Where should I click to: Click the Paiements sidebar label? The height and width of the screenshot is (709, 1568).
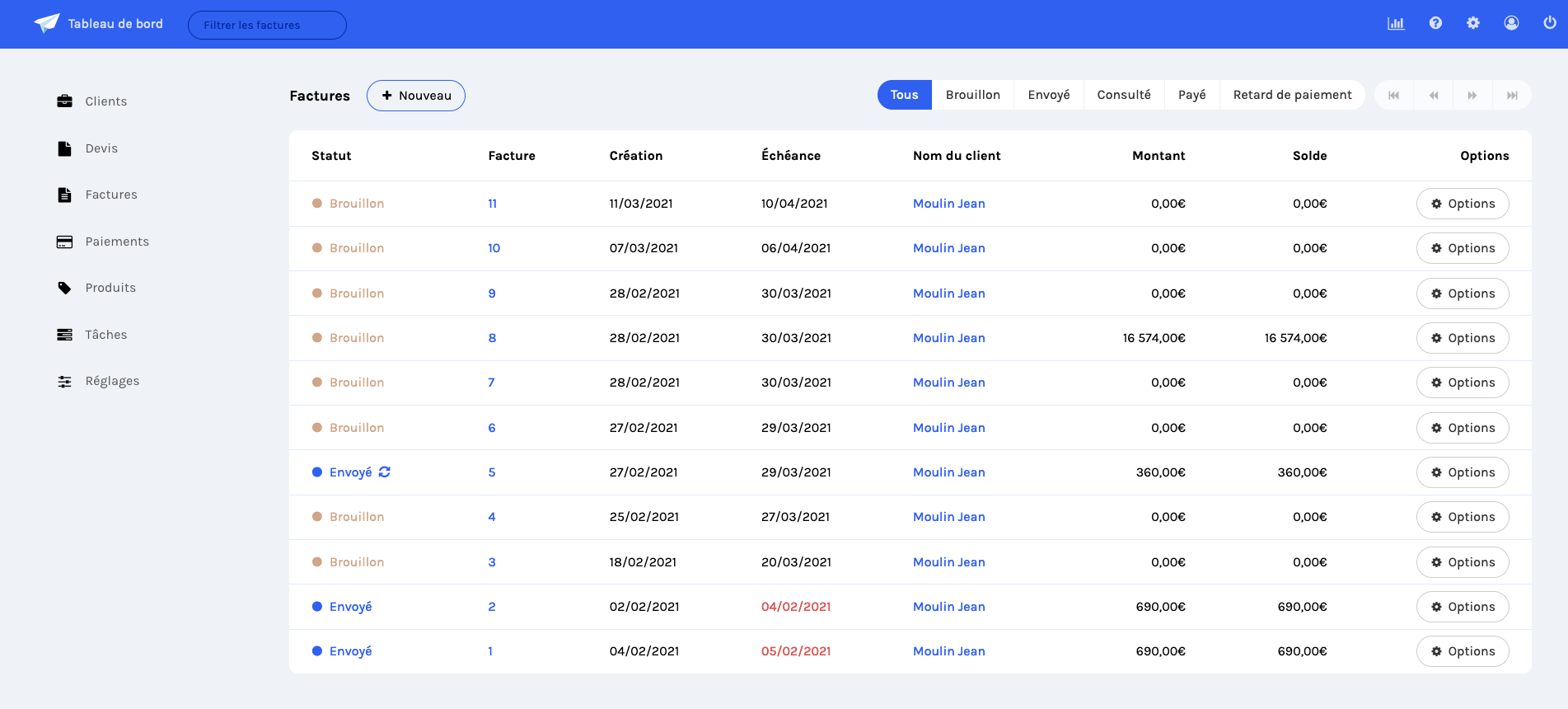click(117, 242)
